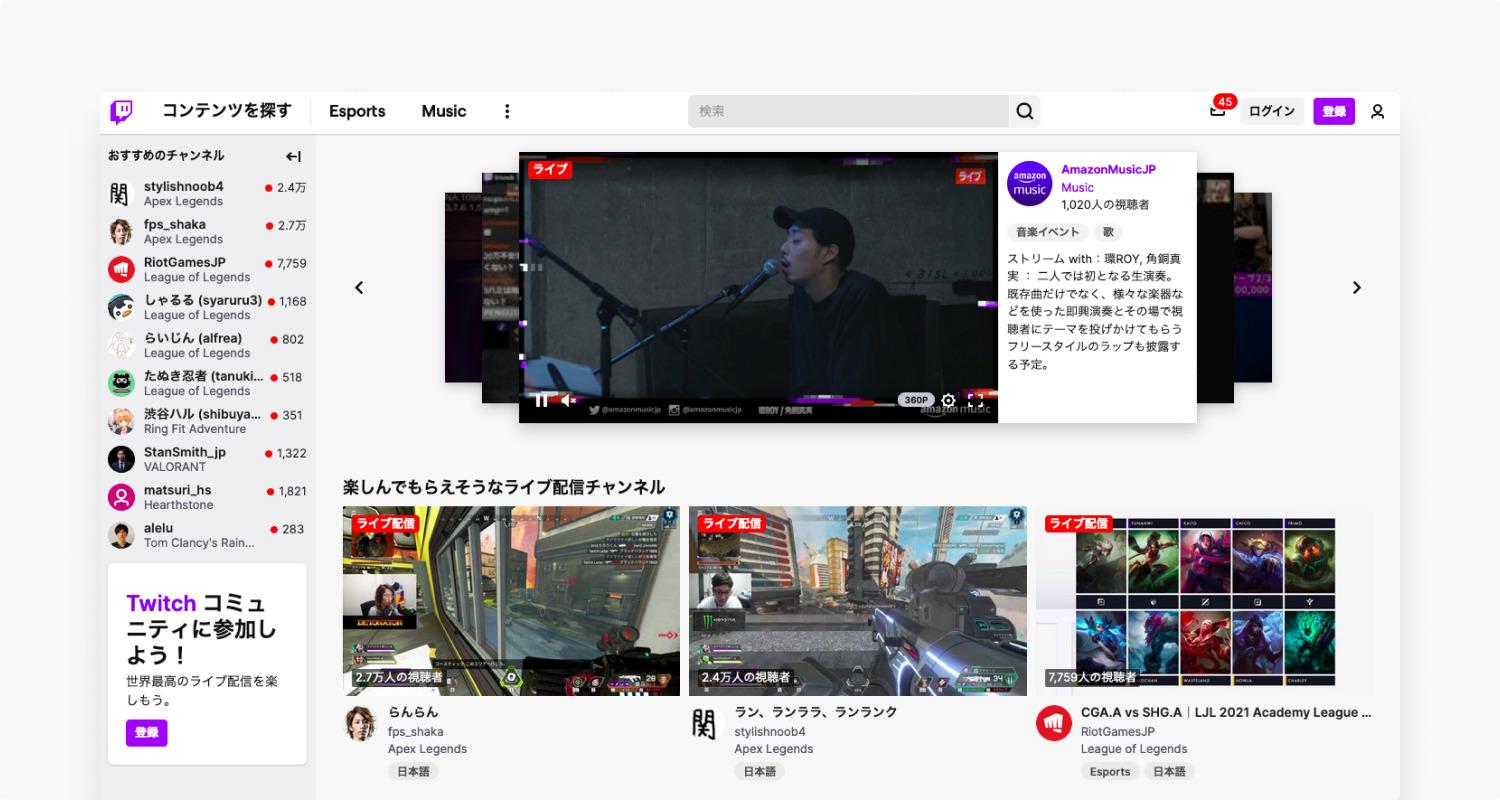
Task: Go to previous carousel stream
Action: pyautogui.click(x=359, y=288)
